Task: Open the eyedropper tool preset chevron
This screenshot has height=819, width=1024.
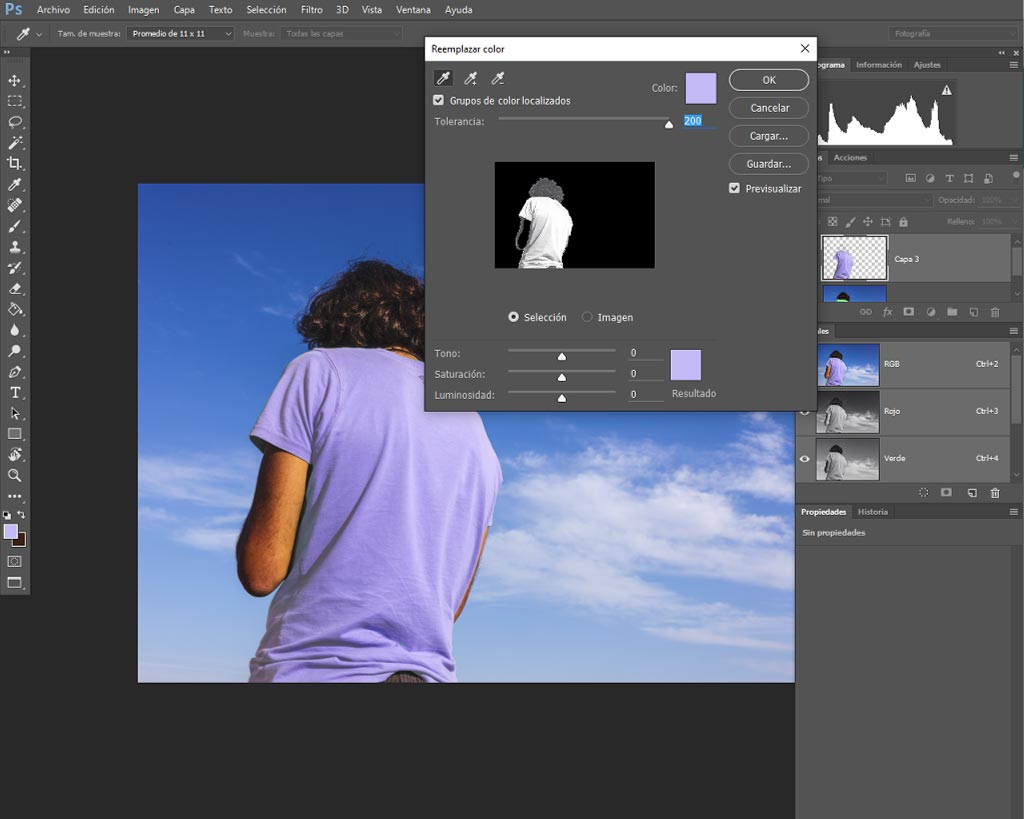Action: 39,34
